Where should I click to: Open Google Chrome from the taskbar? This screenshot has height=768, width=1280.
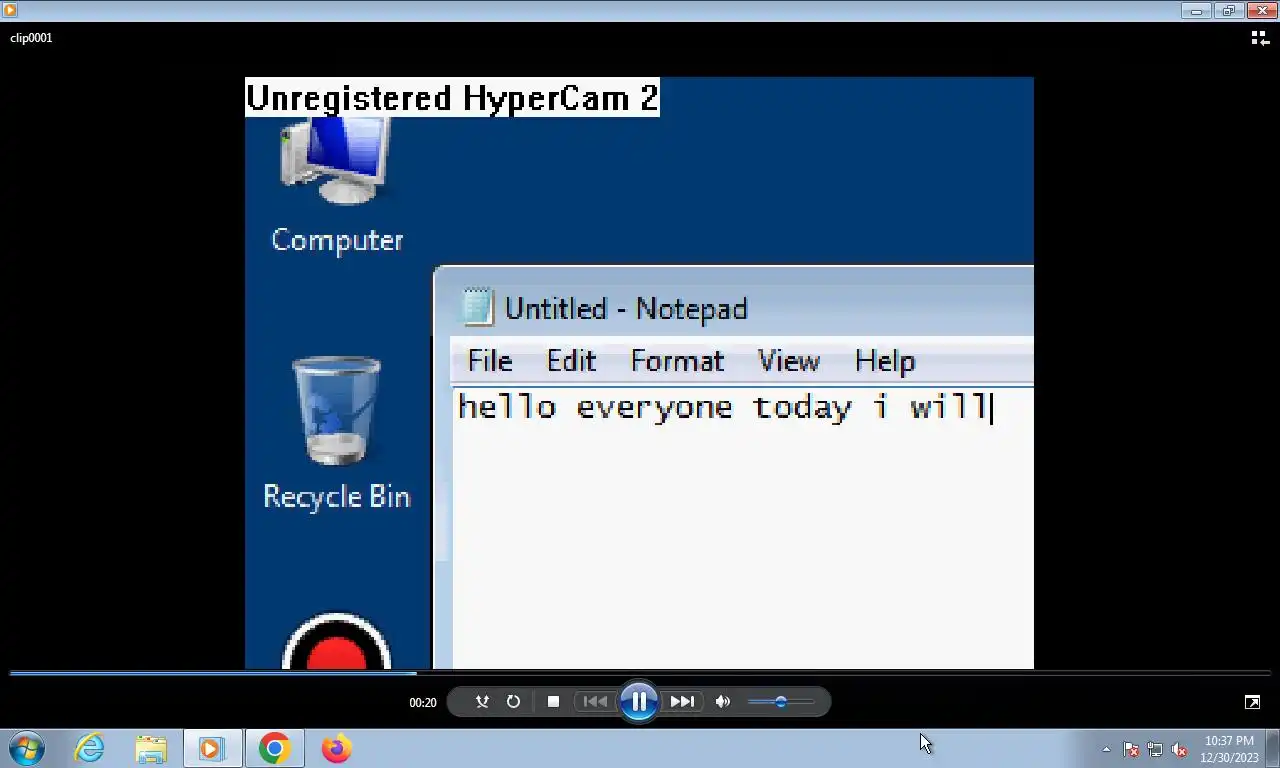(274, 748)
